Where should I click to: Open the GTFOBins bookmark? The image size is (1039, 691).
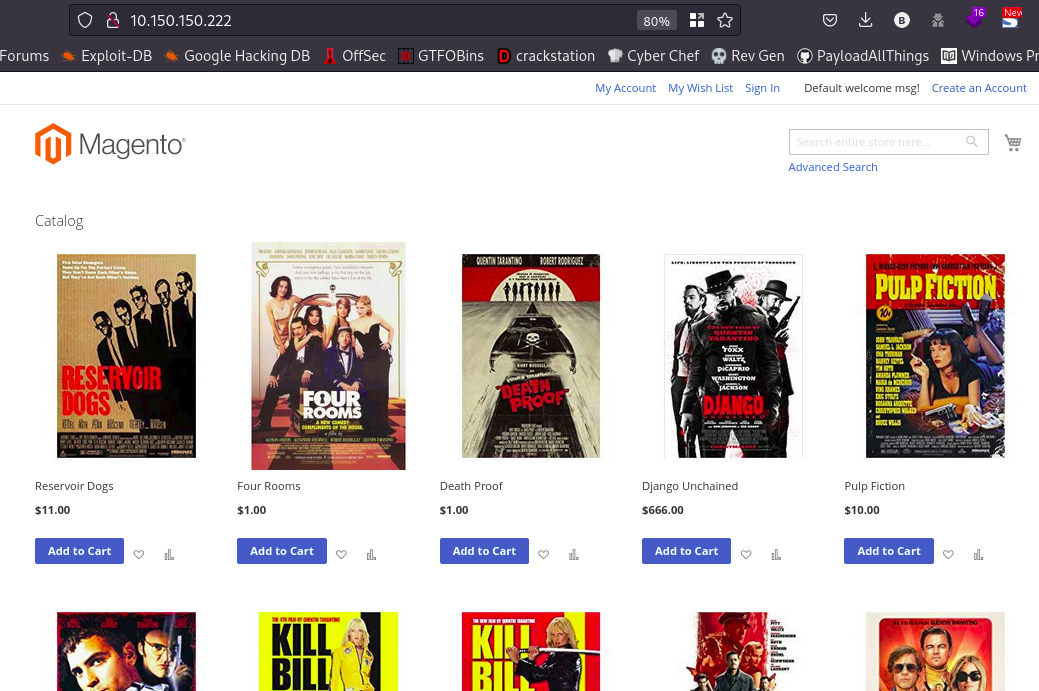pyautogui.click(x=441, y=56)
